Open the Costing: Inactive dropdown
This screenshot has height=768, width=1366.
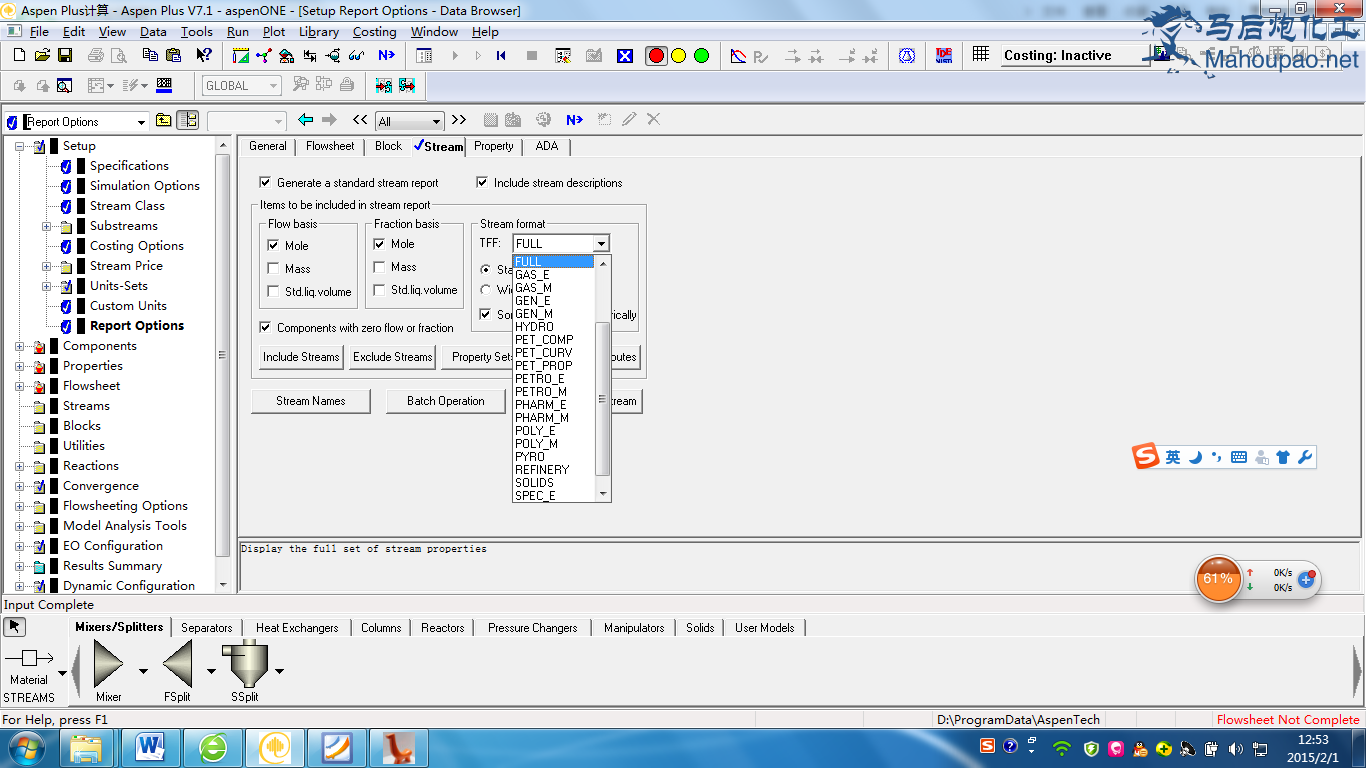coord(1075,55)
